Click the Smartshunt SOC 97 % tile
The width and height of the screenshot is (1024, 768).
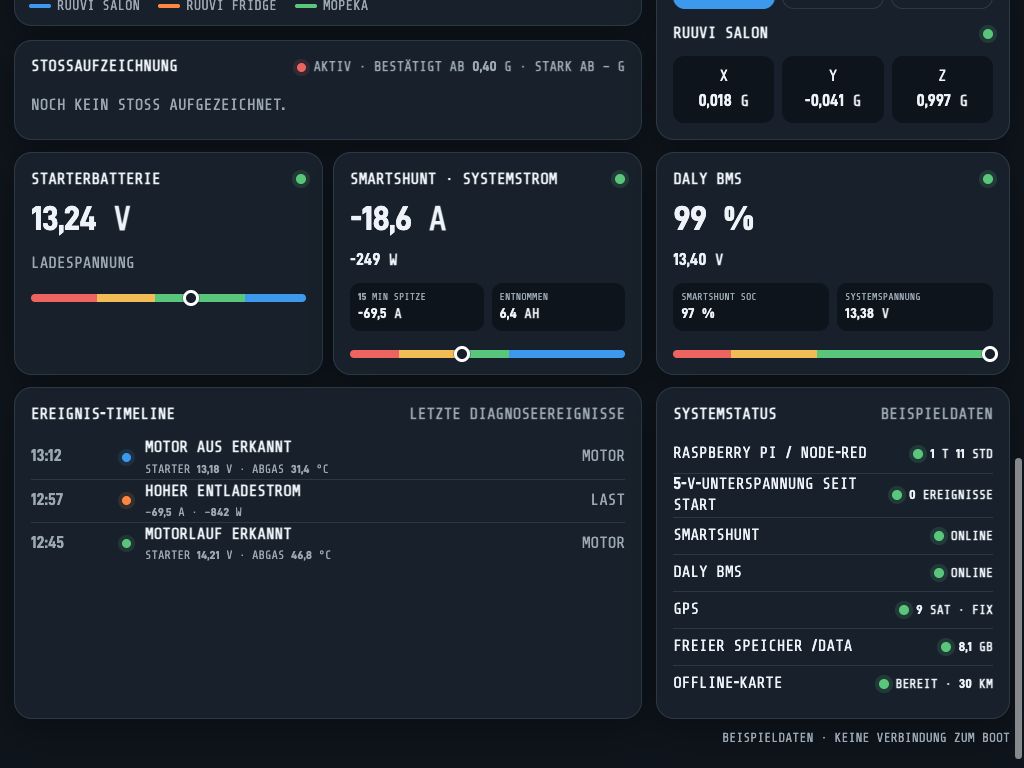751,306
